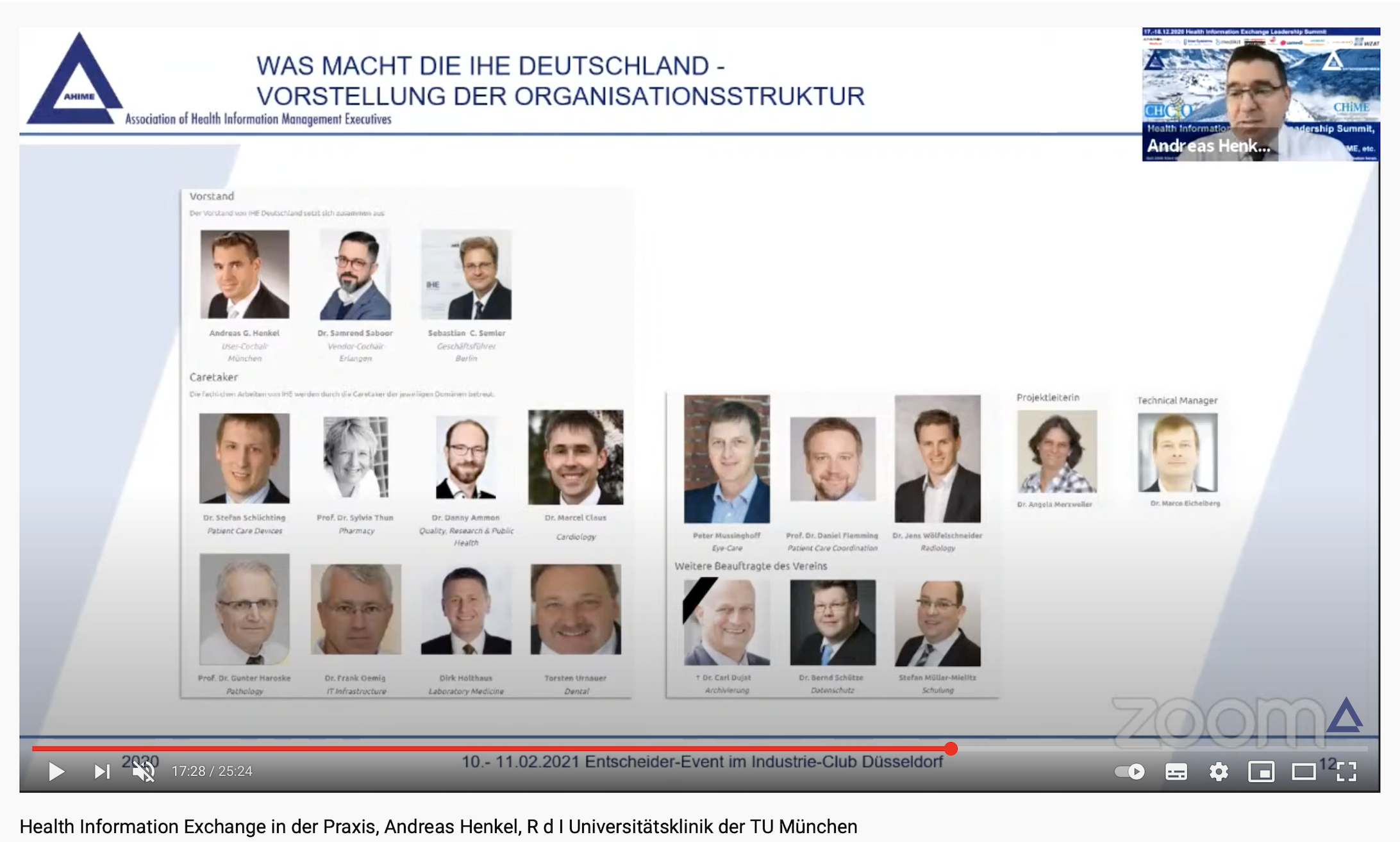Enter full screen mode
The image size is (1400, 842).
coord(1346,772)
